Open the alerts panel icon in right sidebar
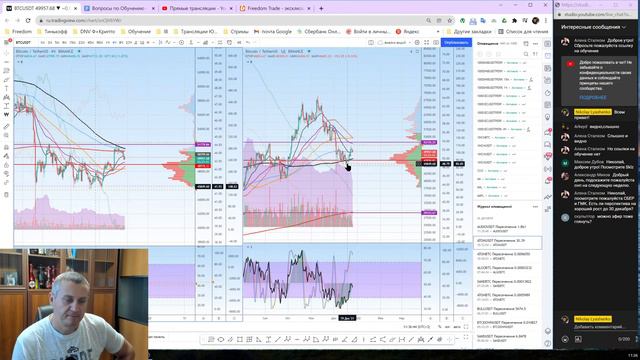This screenshot has height=360, width=640. tap(548, 56)
